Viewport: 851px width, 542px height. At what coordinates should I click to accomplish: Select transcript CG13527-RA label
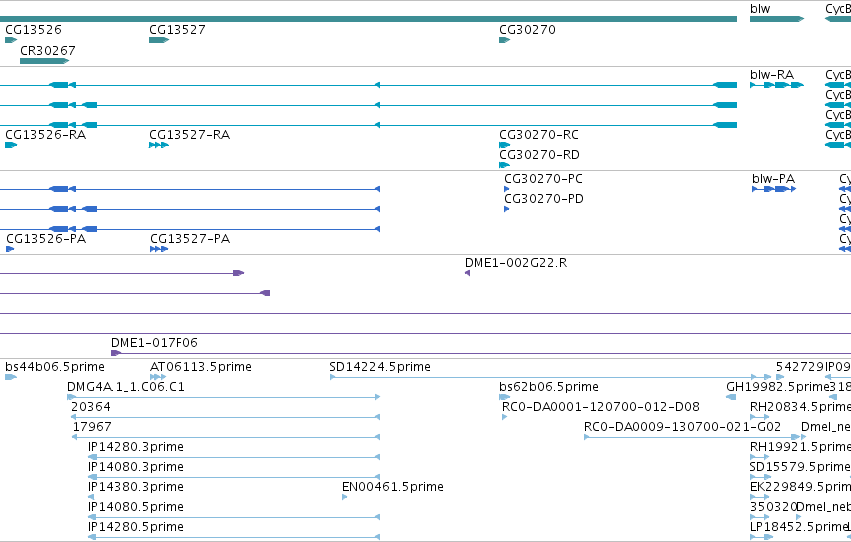coord(189,135)
